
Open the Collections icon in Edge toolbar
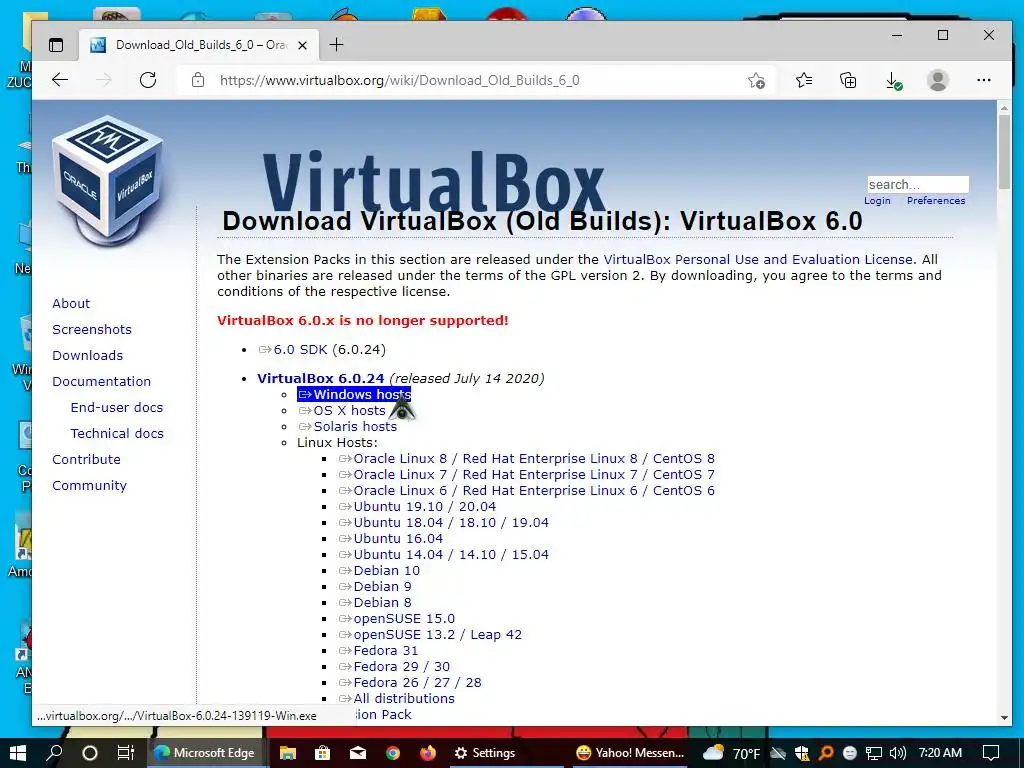coord(848,80)
